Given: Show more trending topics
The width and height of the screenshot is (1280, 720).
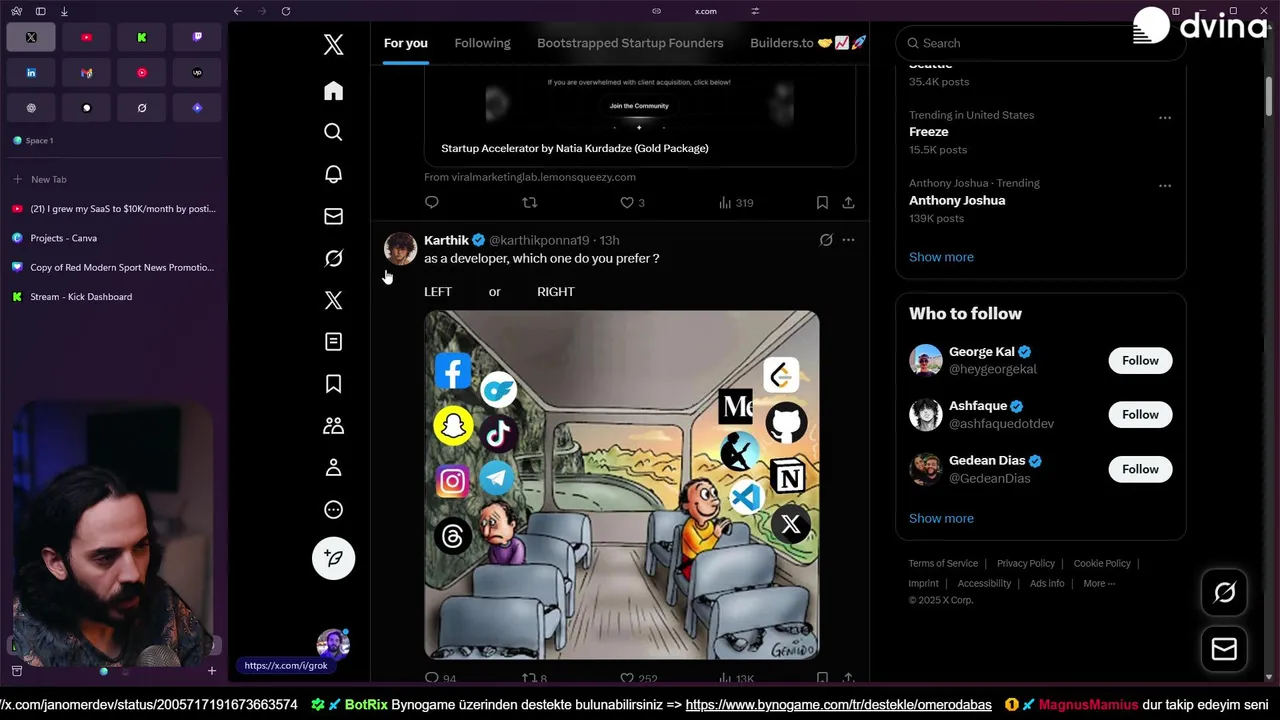Looking at the screenshot, I should tap(941, 257).
